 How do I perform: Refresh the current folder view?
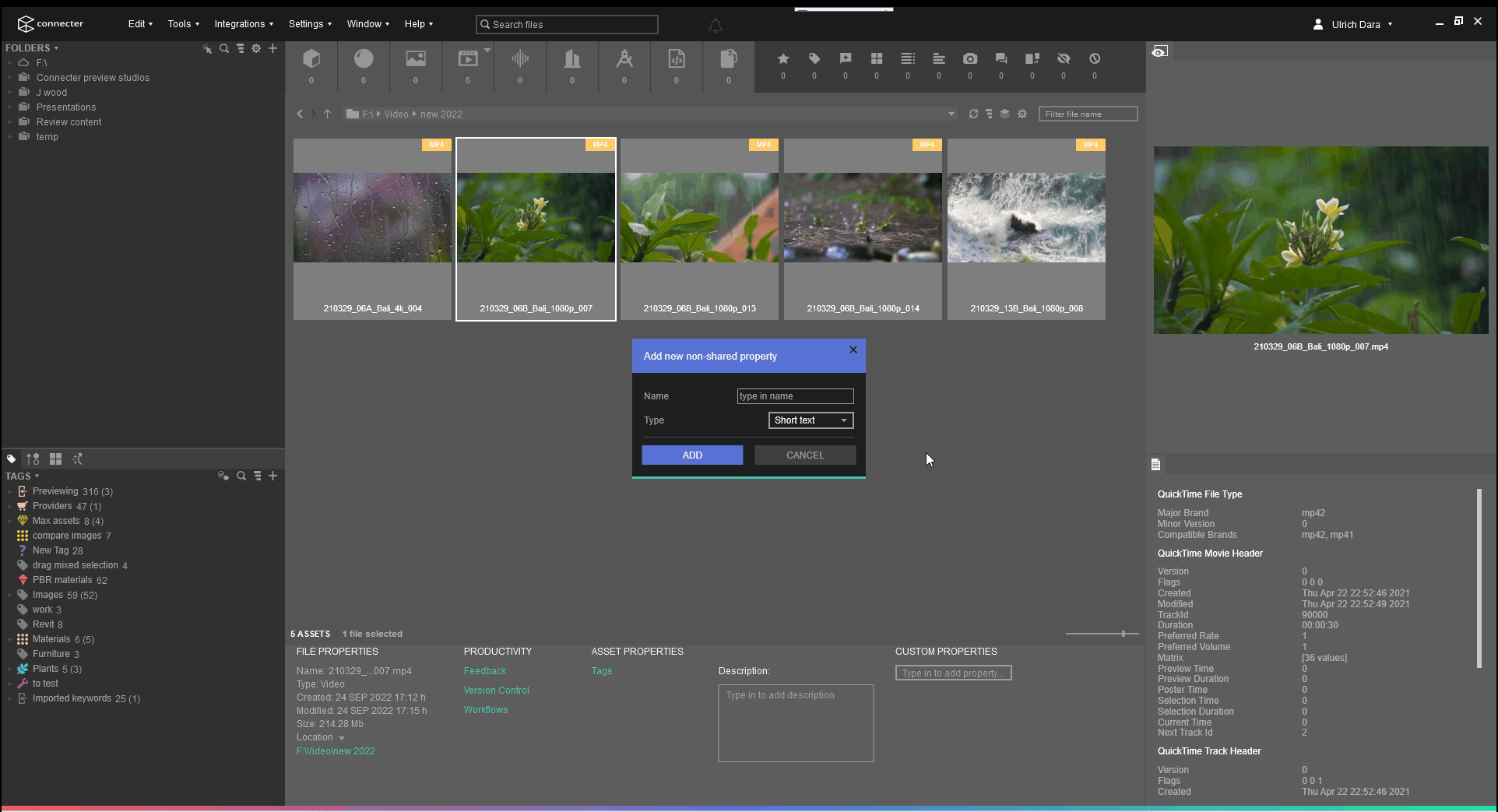tap(973, 114)
